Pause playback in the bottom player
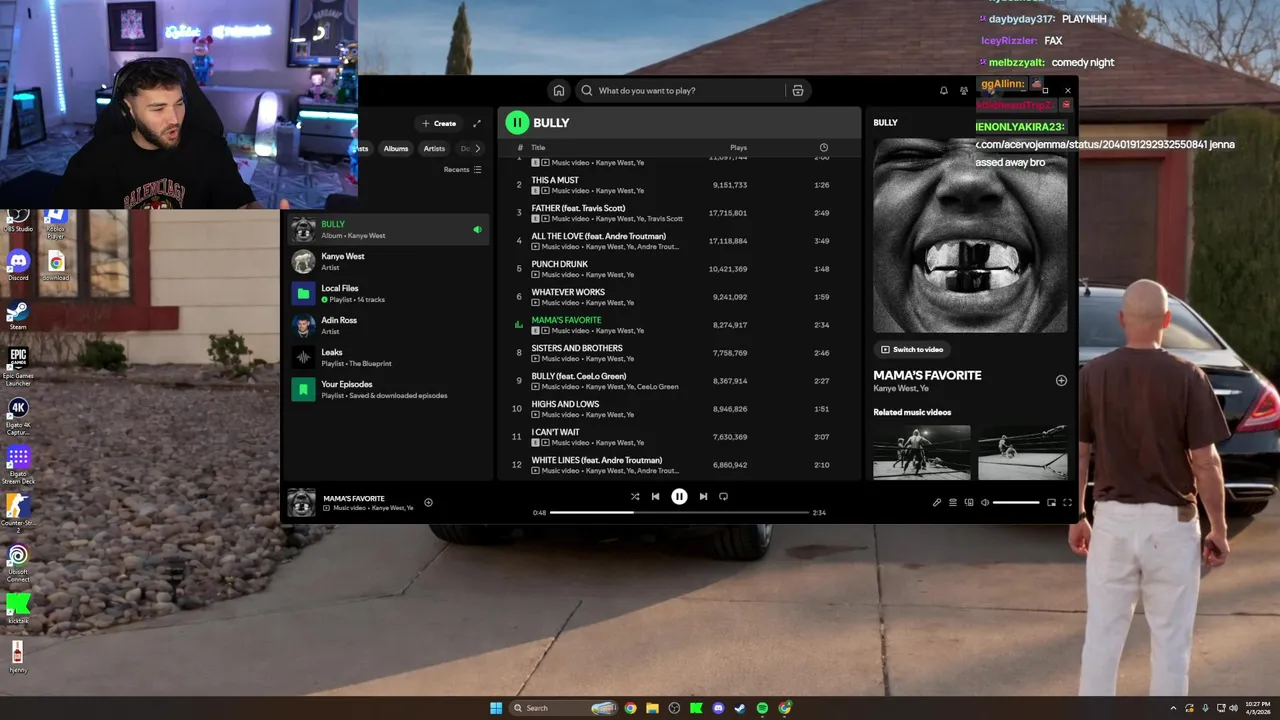 pos(679,496)
